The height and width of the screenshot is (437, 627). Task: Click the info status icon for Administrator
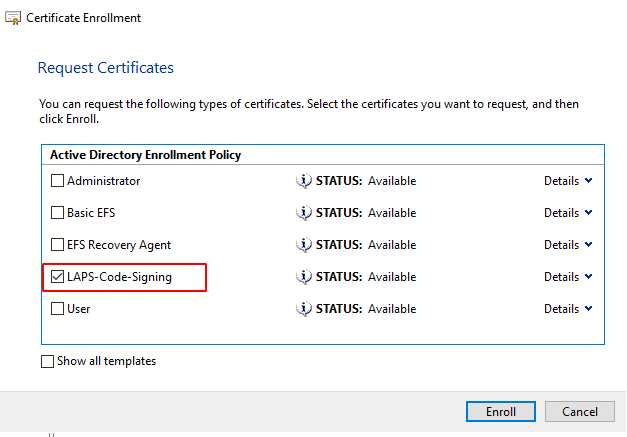tap(304, 181)
